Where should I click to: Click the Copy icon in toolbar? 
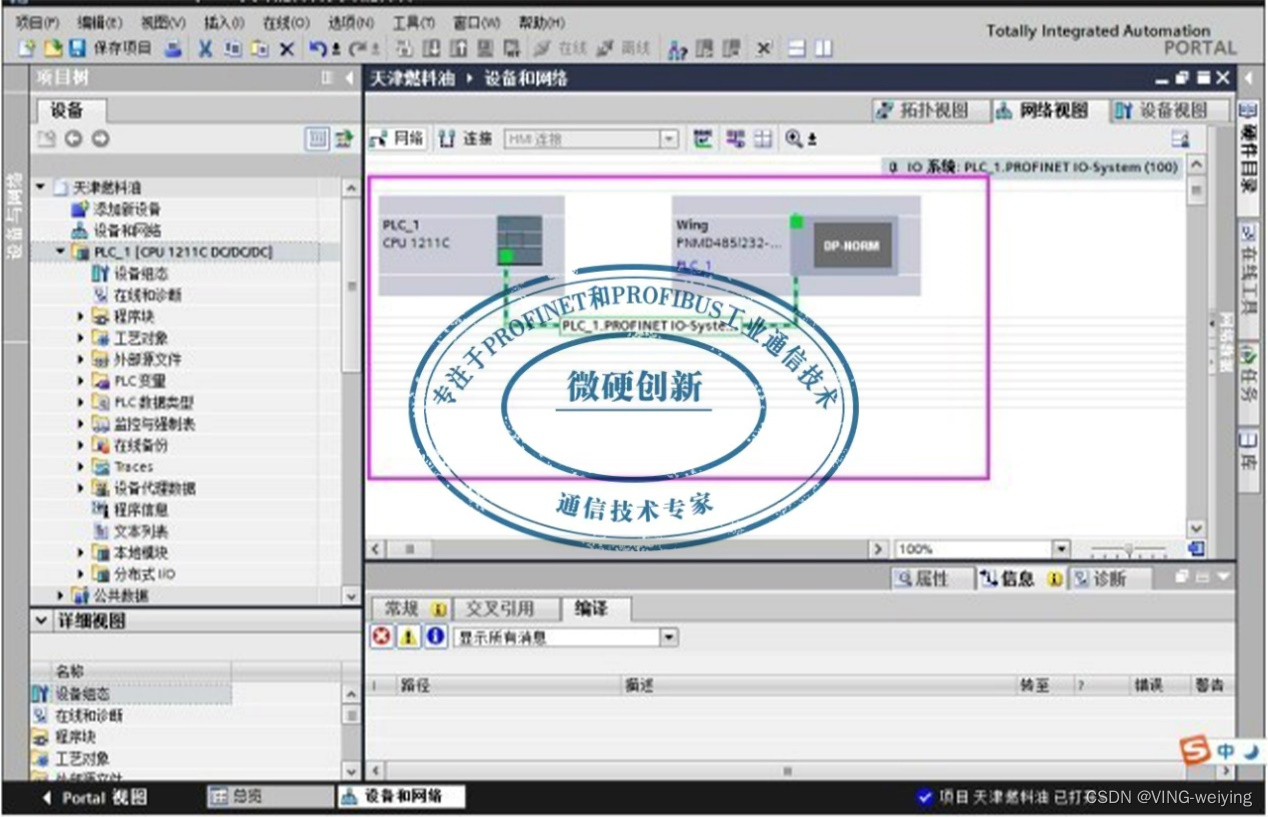233,48
